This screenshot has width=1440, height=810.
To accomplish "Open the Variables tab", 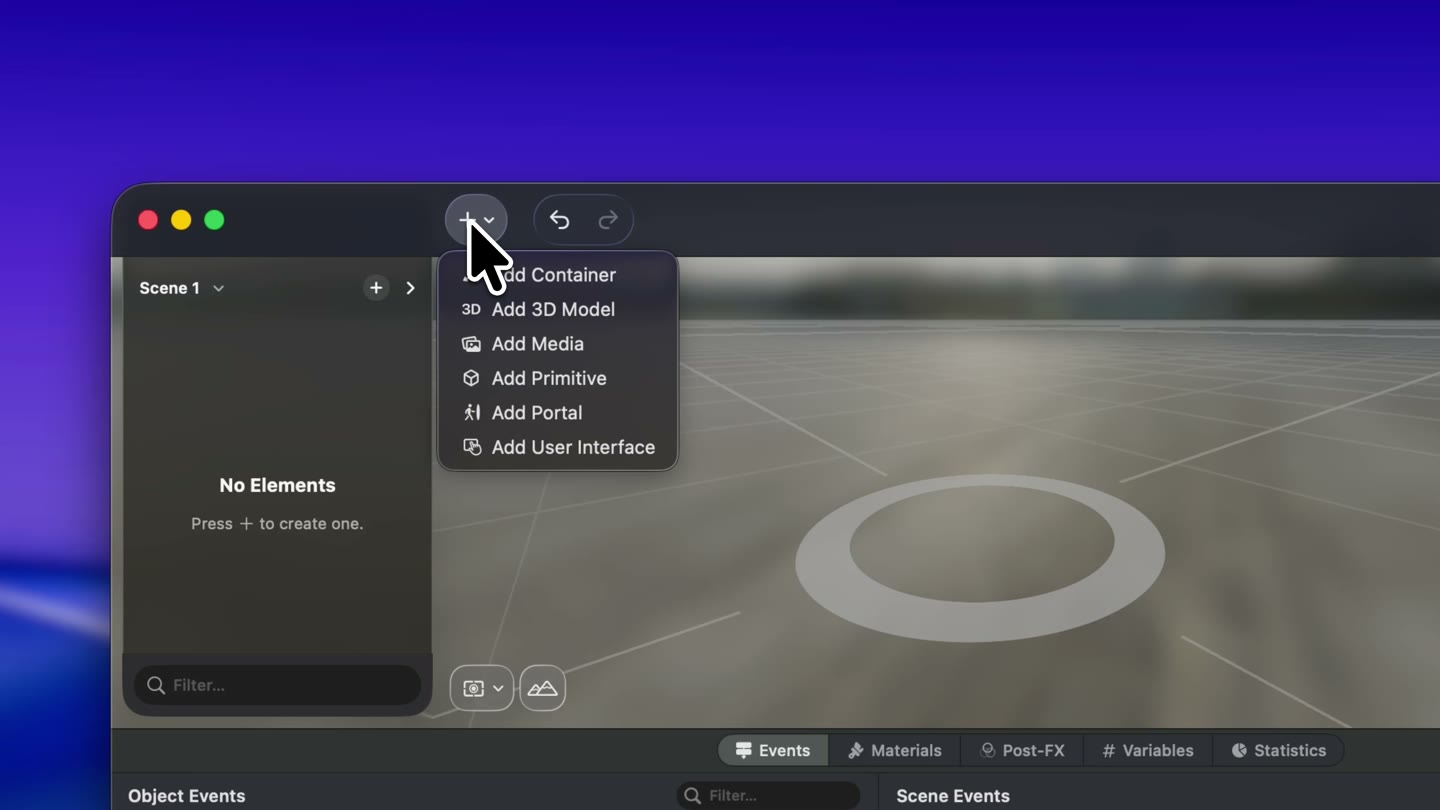I will [x=1148, y=750].
